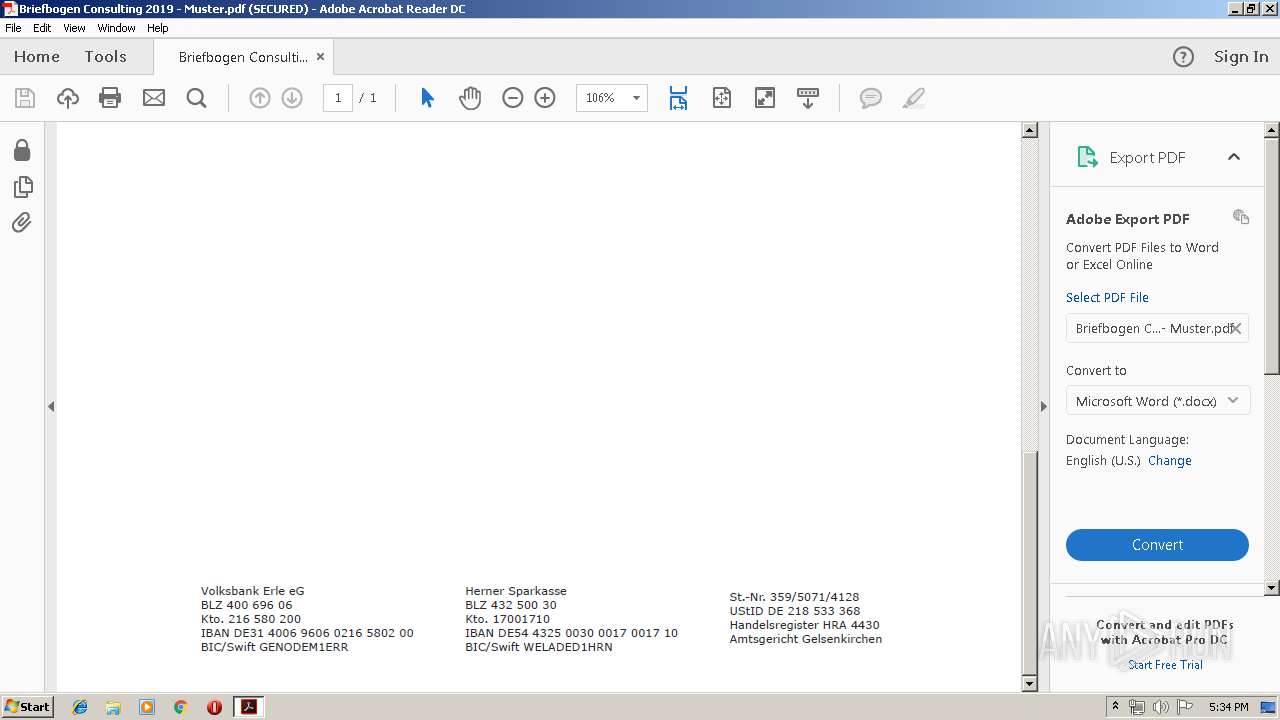Click the Sign In link
The width and height of the screenshot is (1280, 720).
pyautogui.click(x=1241, y=57)
